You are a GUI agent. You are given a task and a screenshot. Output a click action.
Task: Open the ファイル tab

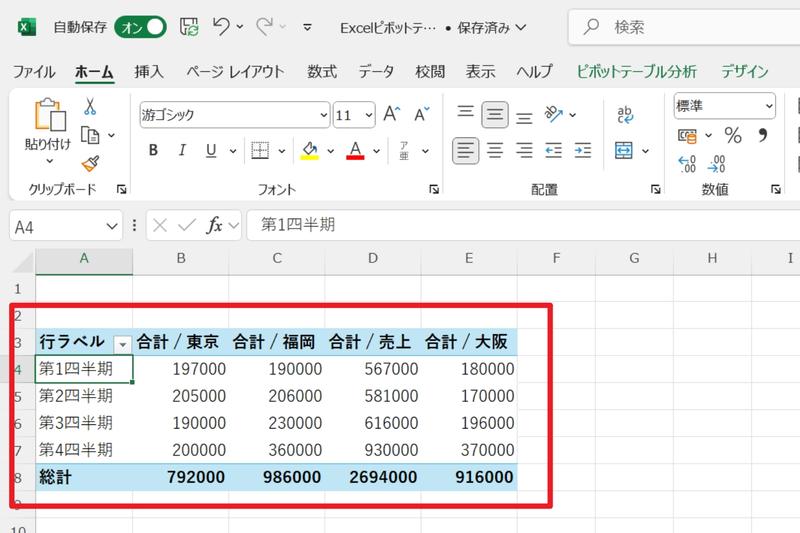click(34, 71)
